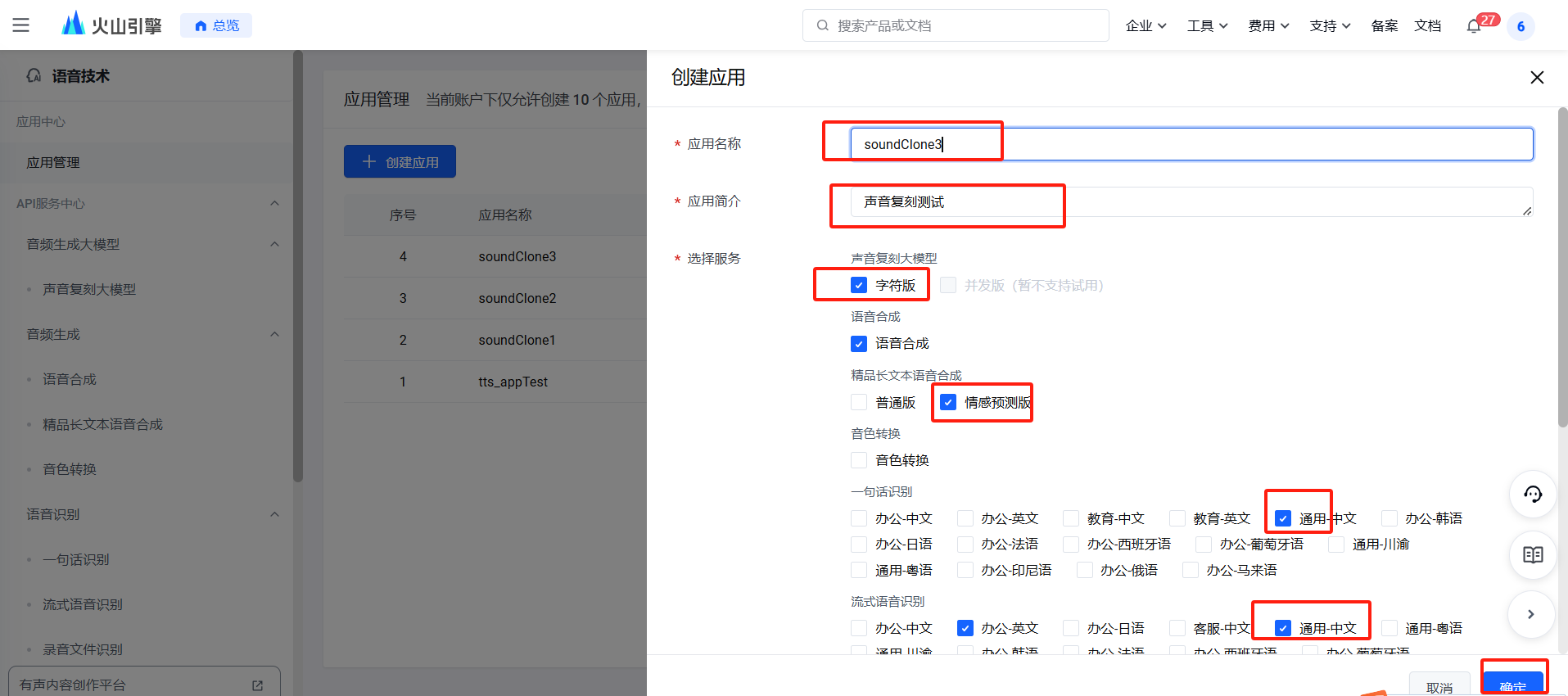This screenshot has height=696, width=1568.
Task: Collapse the 音频生成大模型 group
Action: point(274,244)
